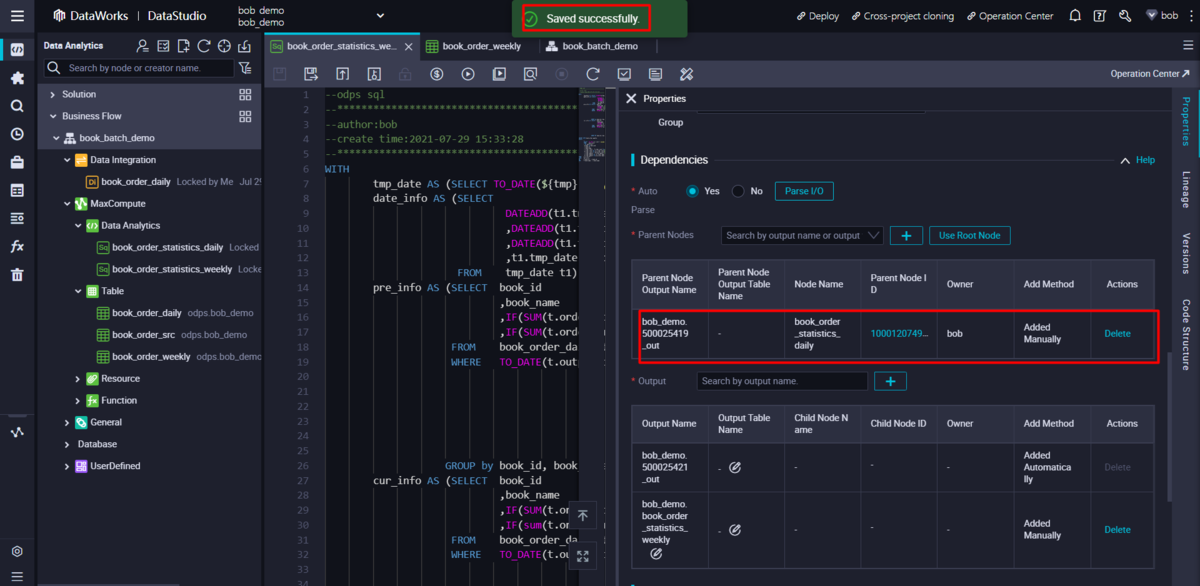
Task: Click the Run play icon in toolbar
Action: click(468, 74)
